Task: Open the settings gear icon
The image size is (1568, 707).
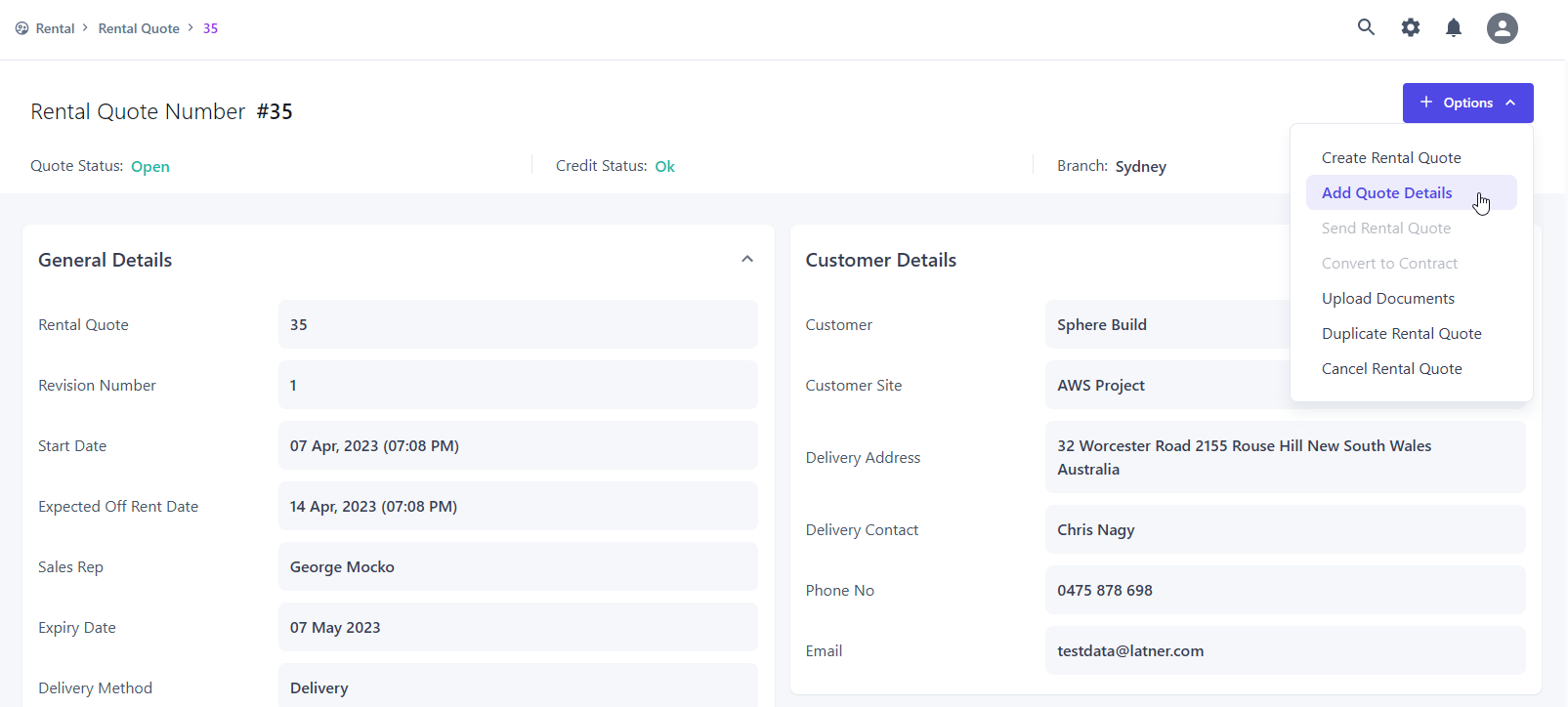Action: pos(1410,27)
